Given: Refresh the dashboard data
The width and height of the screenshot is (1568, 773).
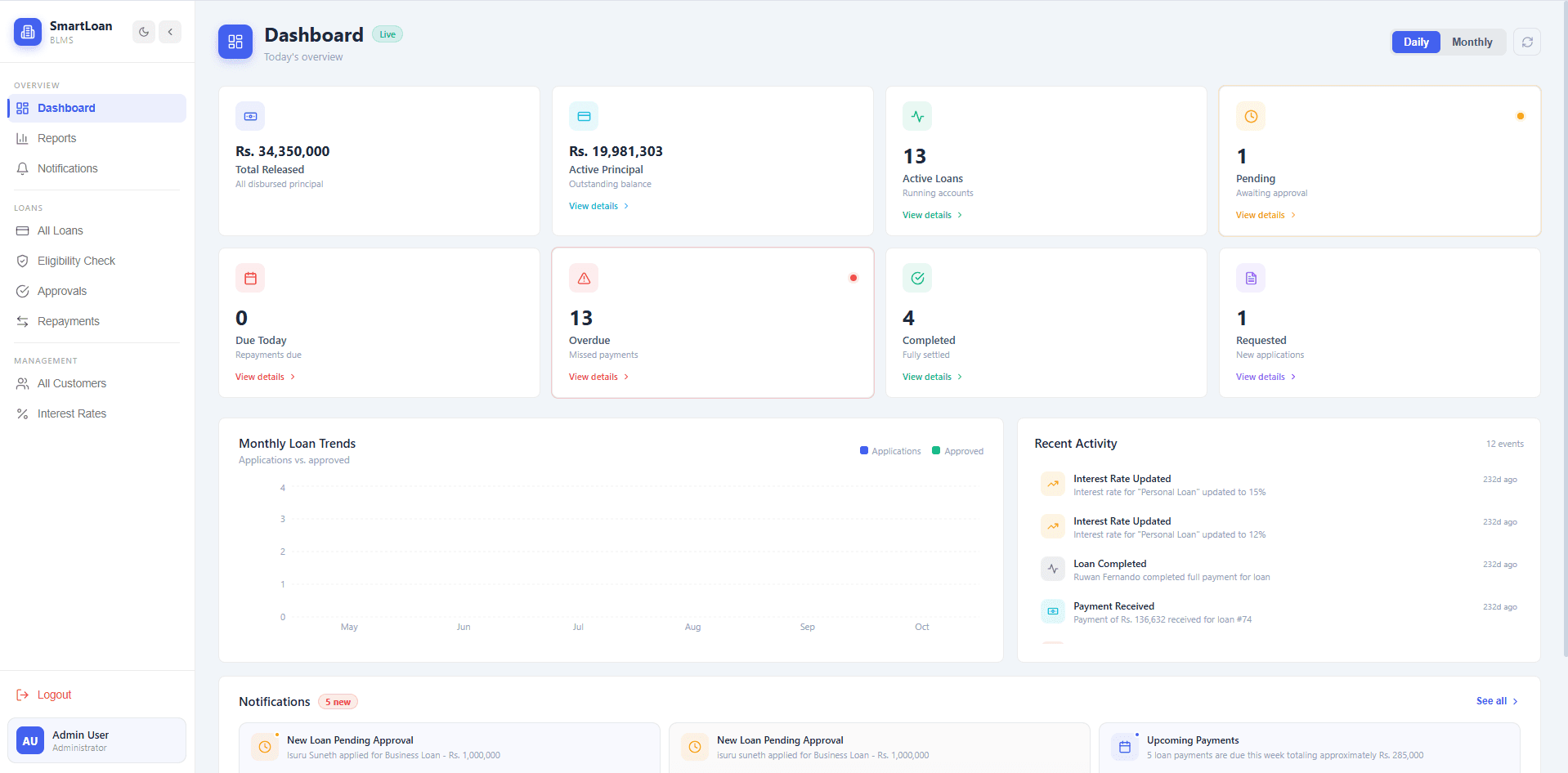Looking at the screenshot, I should point(1527,42).
